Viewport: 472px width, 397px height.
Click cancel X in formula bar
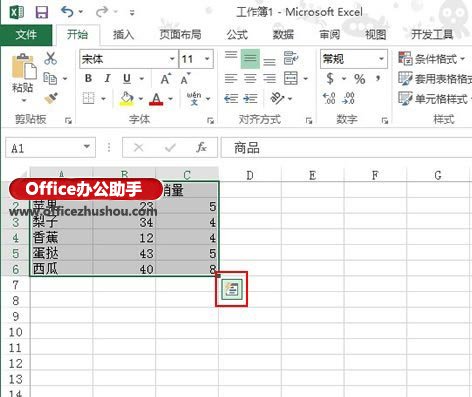point(138,147)
